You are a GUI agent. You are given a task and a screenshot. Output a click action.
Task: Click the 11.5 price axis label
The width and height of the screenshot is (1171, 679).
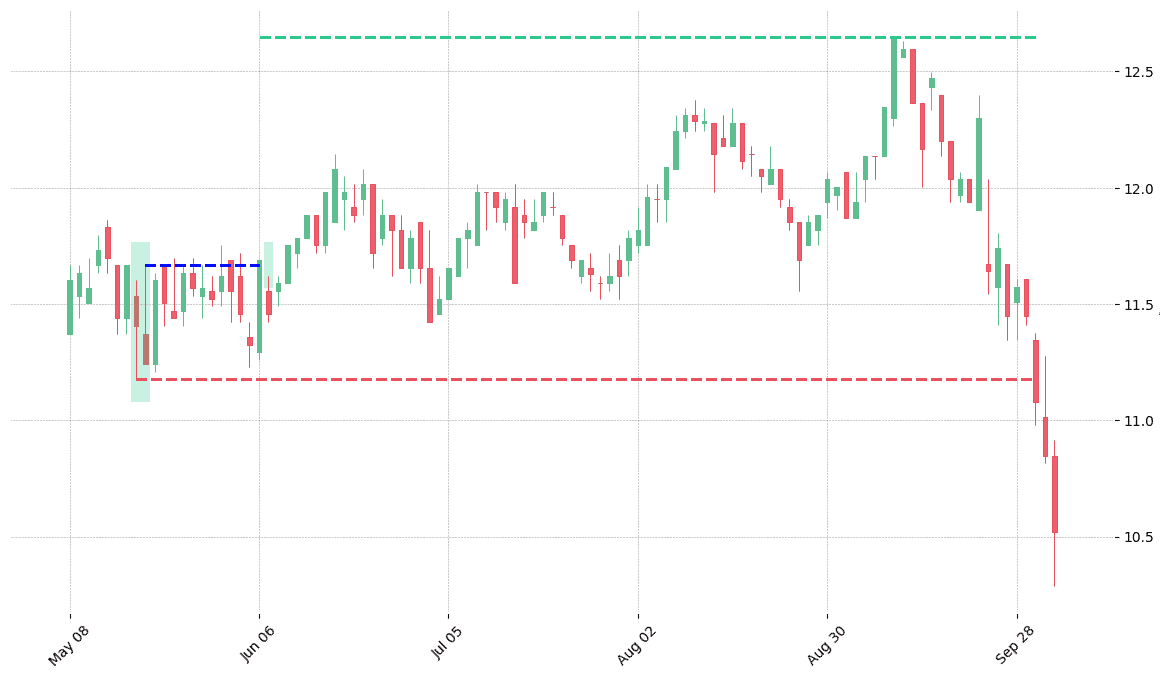point(1134,305)
